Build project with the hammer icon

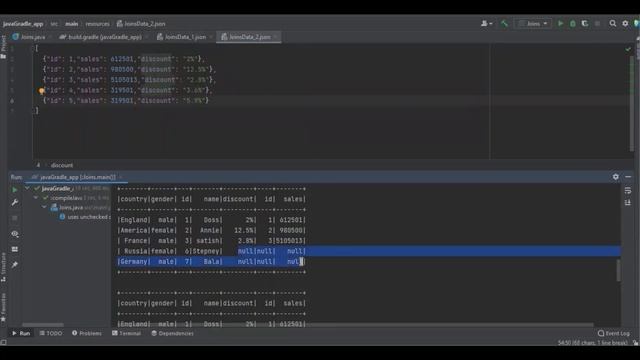click(504, 24)
